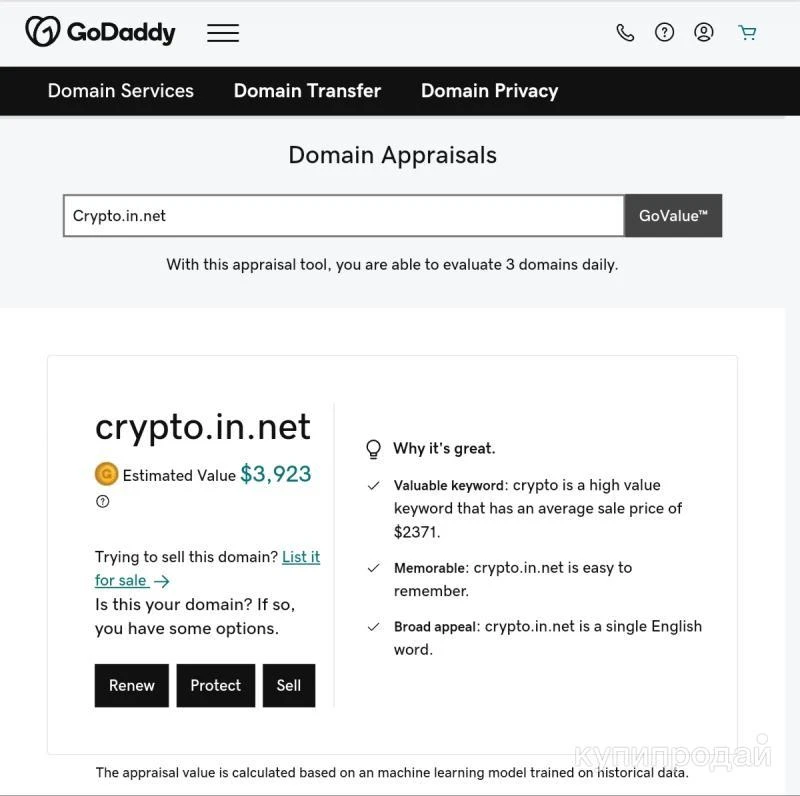Open the shopping cart

tap(747, 32)
